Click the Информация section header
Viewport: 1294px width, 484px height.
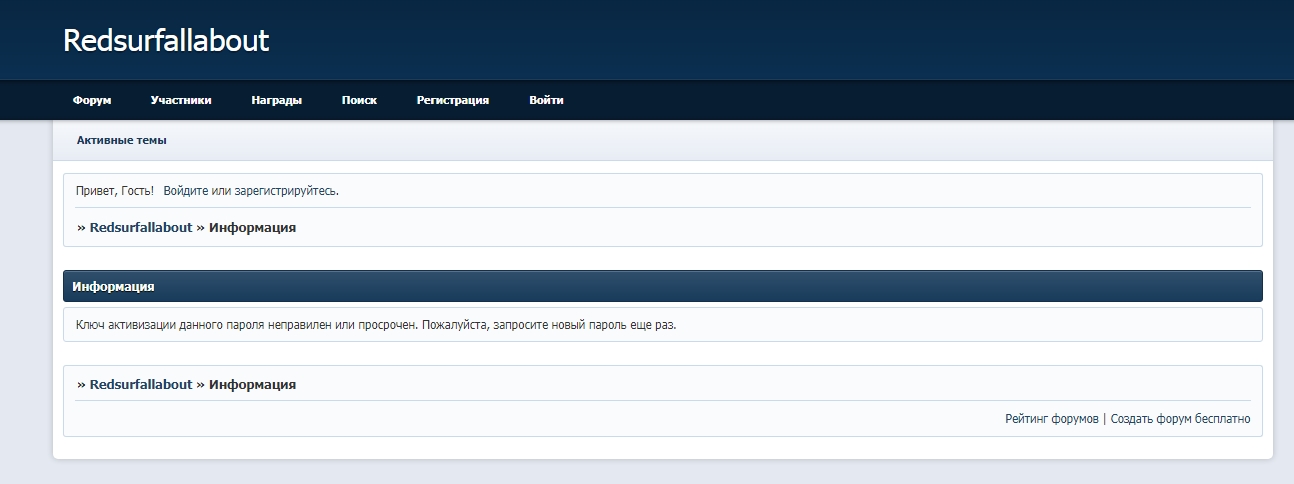point(663,286)
